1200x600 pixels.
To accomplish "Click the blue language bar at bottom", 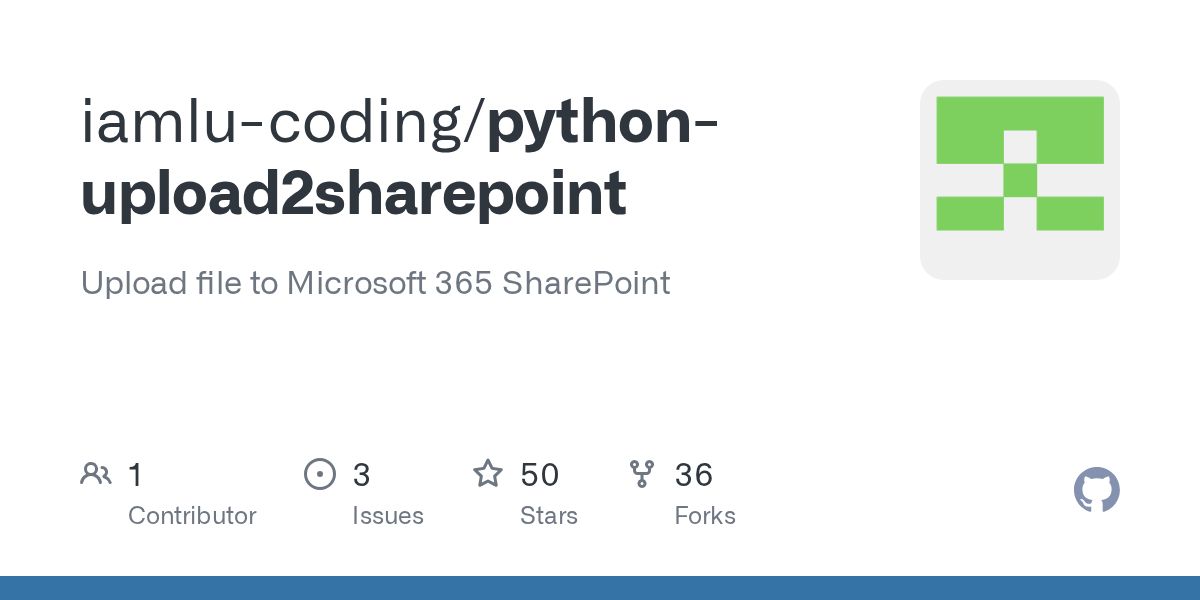I will [x=600, y=588].
